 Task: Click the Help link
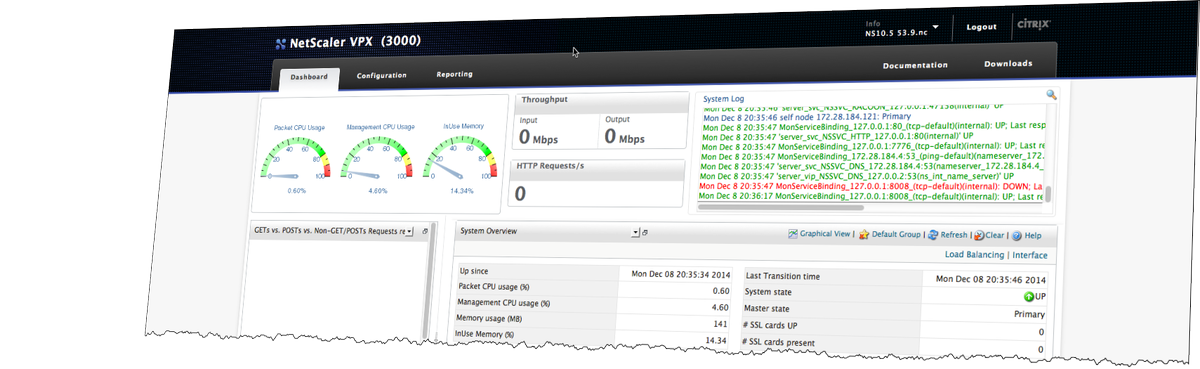(1032, 237)
